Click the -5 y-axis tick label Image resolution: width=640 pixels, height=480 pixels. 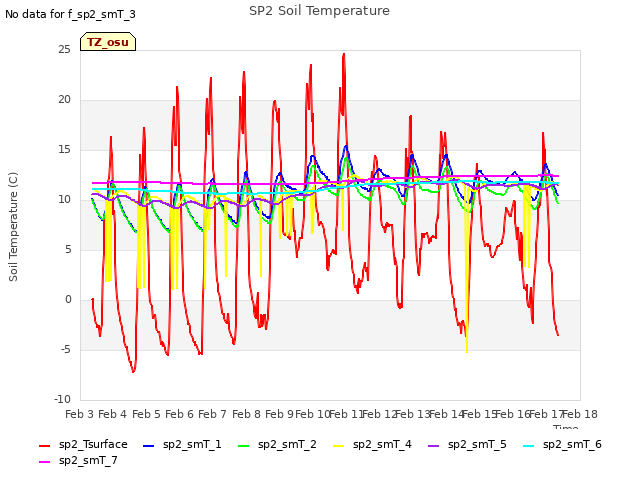(66, 350)
